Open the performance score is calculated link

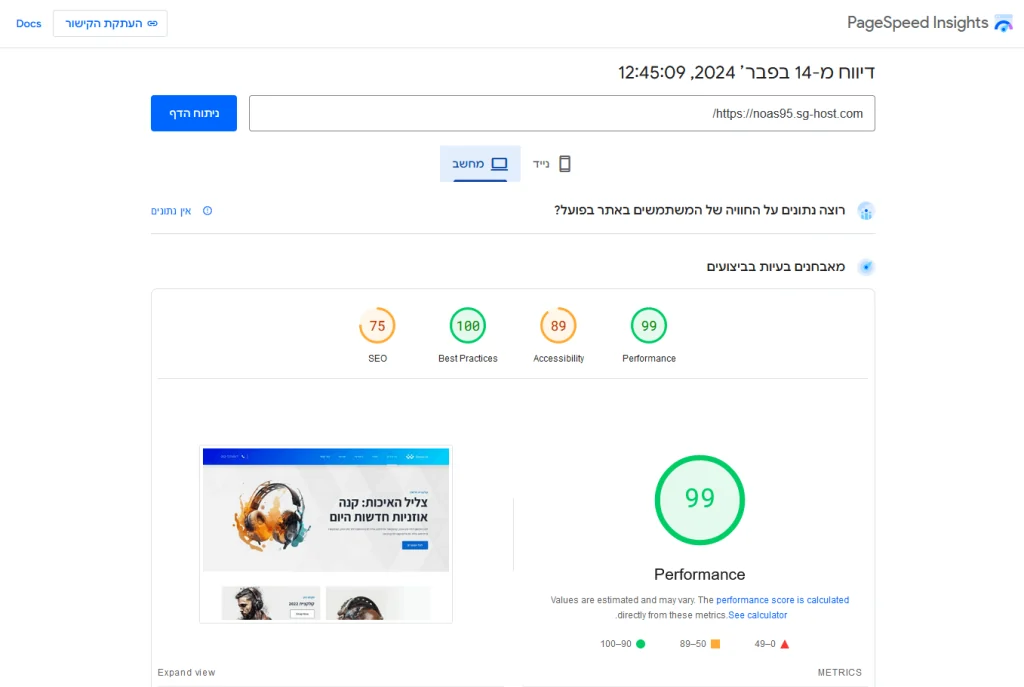782,599
